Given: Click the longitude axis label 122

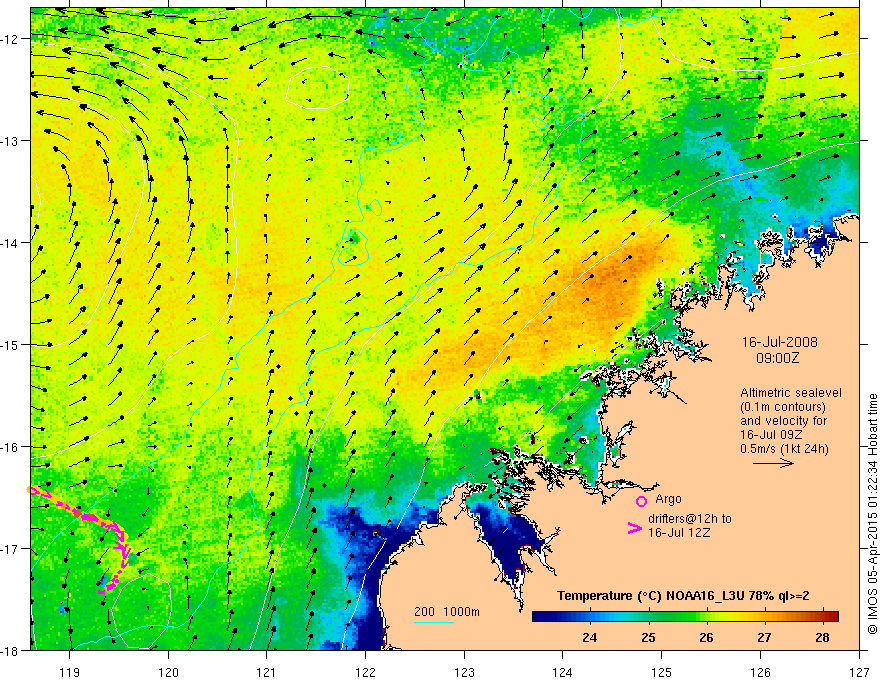Looking at the screenshot, I should [x=365, y=672].
